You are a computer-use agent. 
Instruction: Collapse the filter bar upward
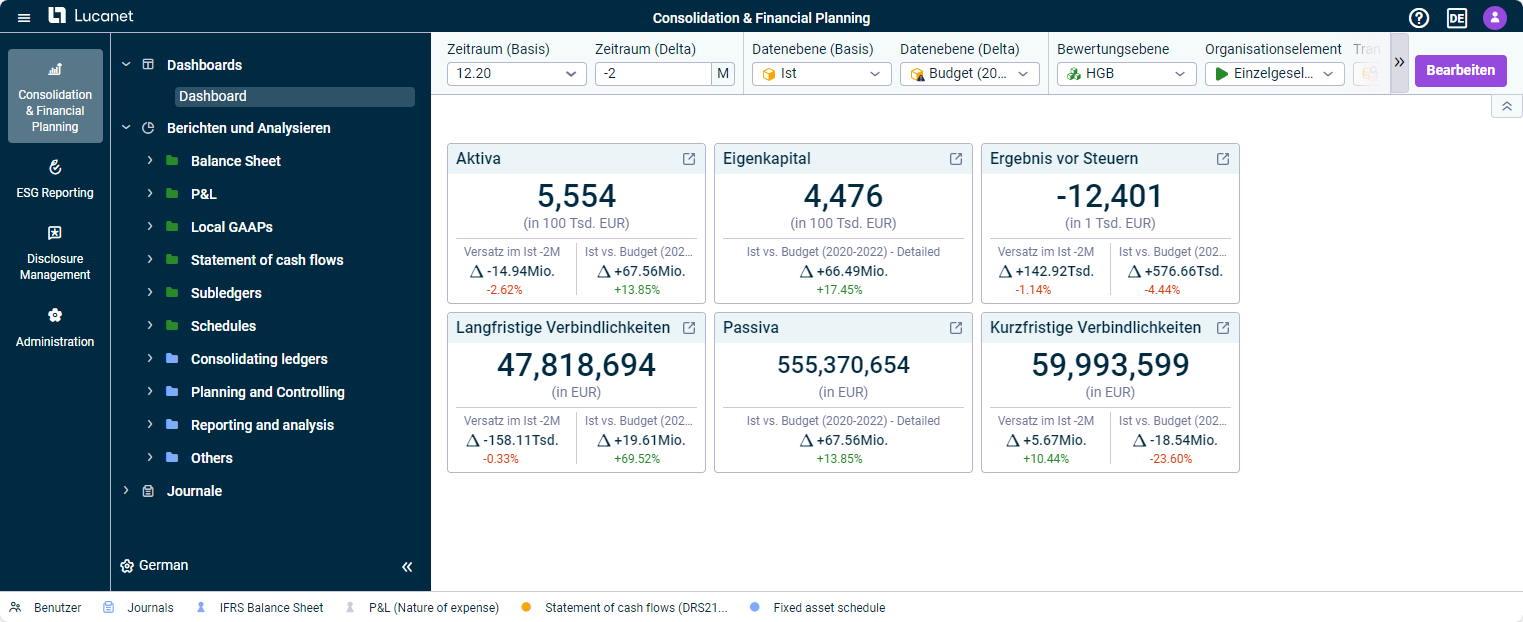[1507, 106]
